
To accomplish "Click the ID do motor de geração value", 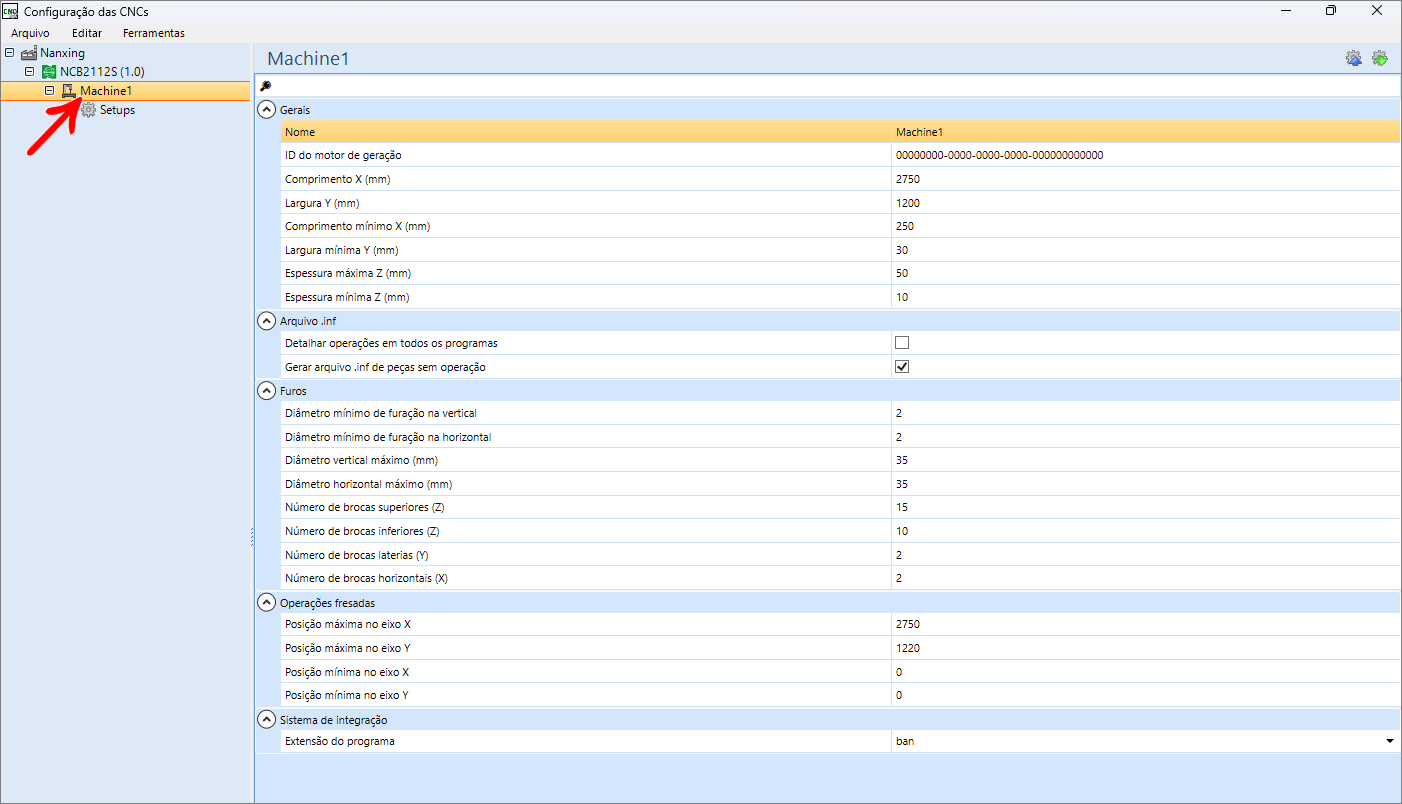I will point(1145,155).
